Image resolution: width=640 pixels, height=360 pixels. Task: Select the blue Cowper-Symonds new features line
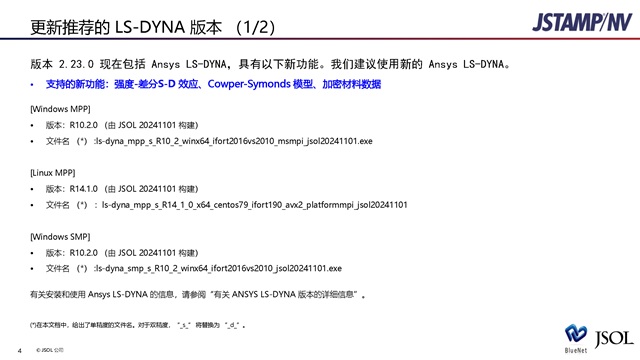213,84
